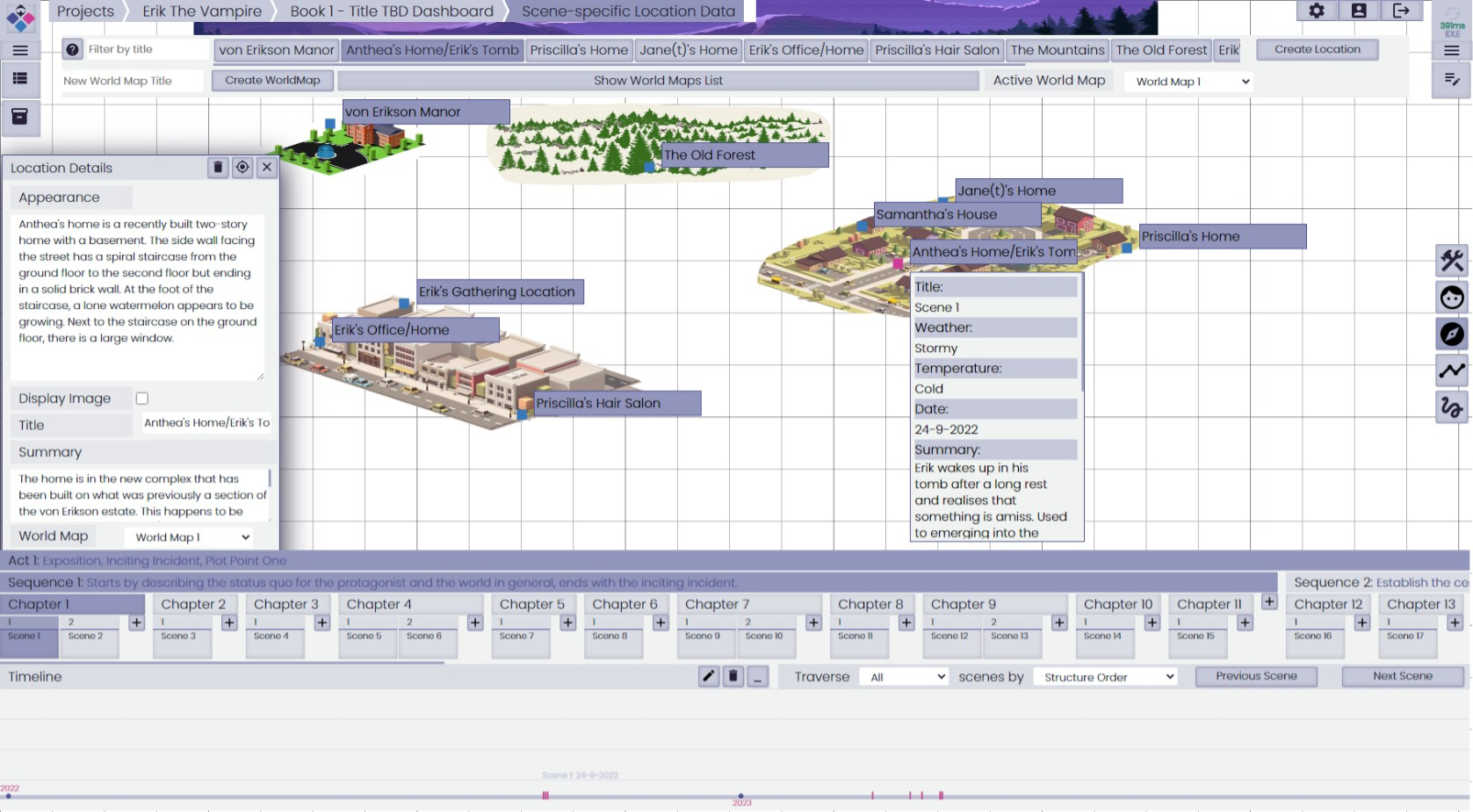Delete location using Location Details trash icon
The height and width of the screenshot is (812, 1473).
[218, 168]
